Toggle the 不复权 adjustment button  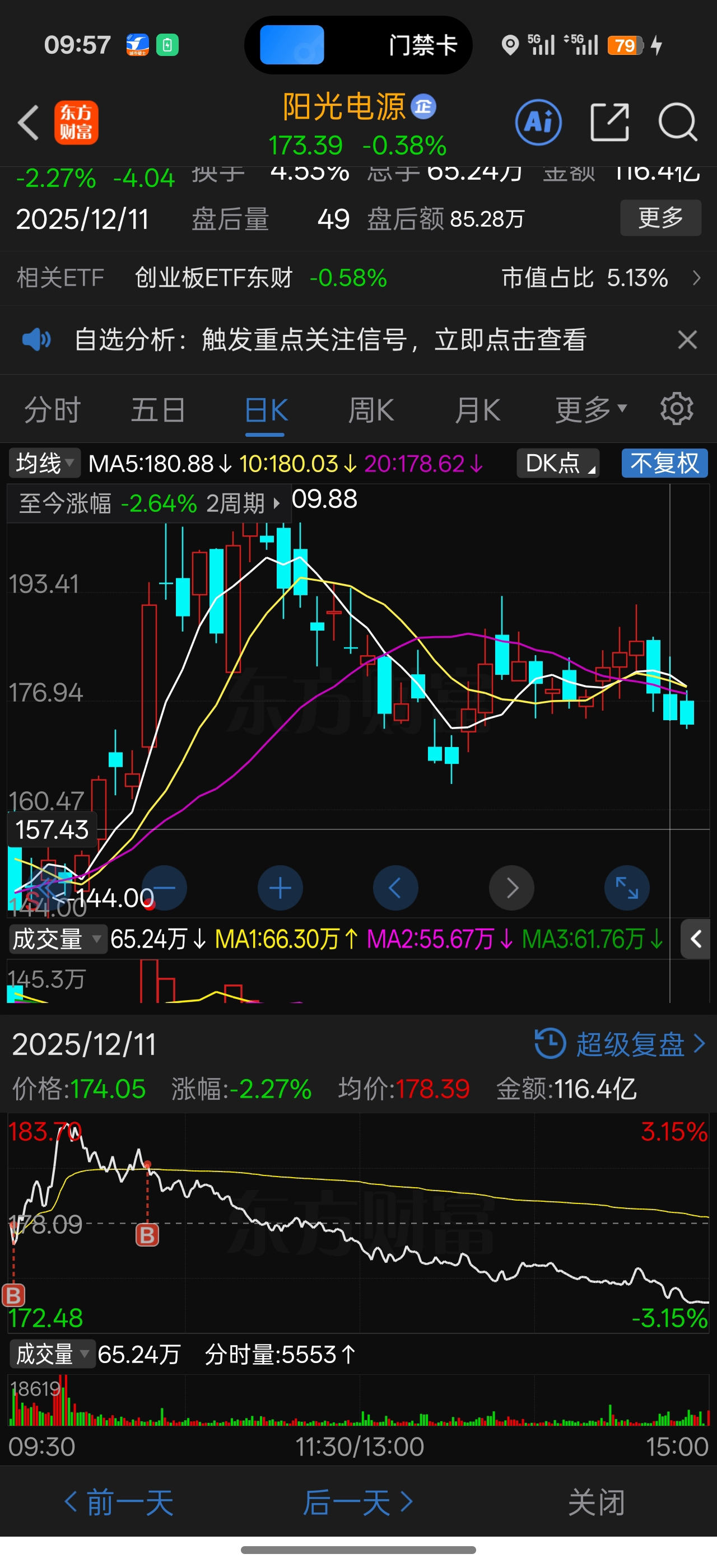coord(665,464)
